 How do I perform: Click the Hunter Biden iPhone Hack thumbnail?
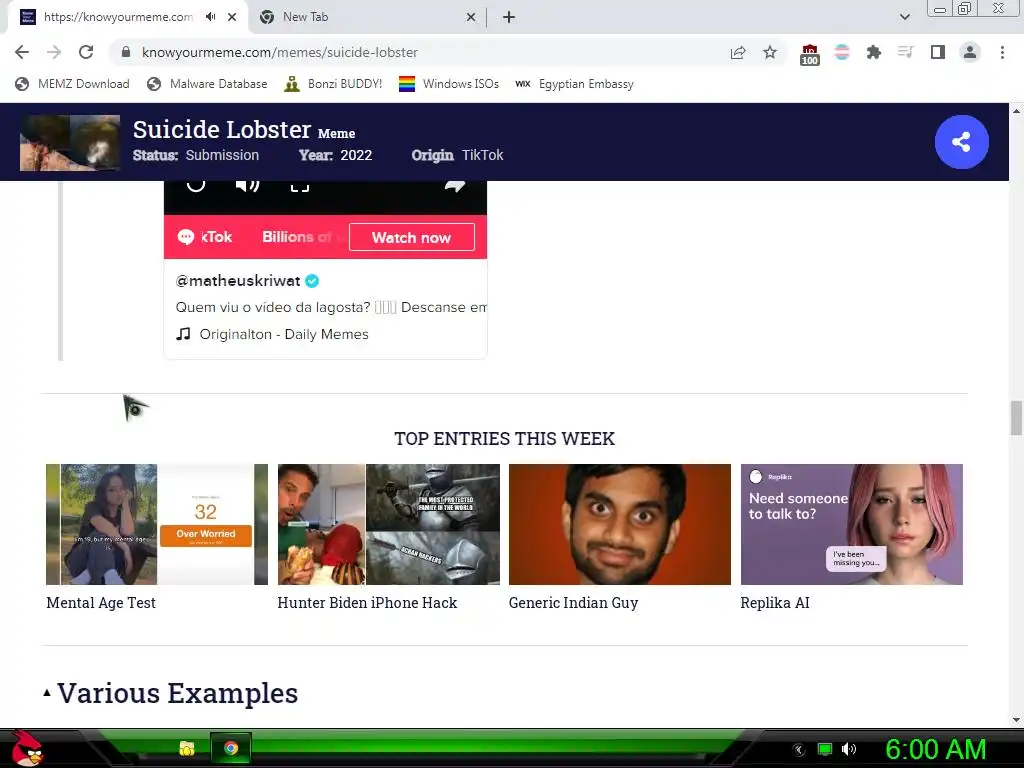point(389,524)
